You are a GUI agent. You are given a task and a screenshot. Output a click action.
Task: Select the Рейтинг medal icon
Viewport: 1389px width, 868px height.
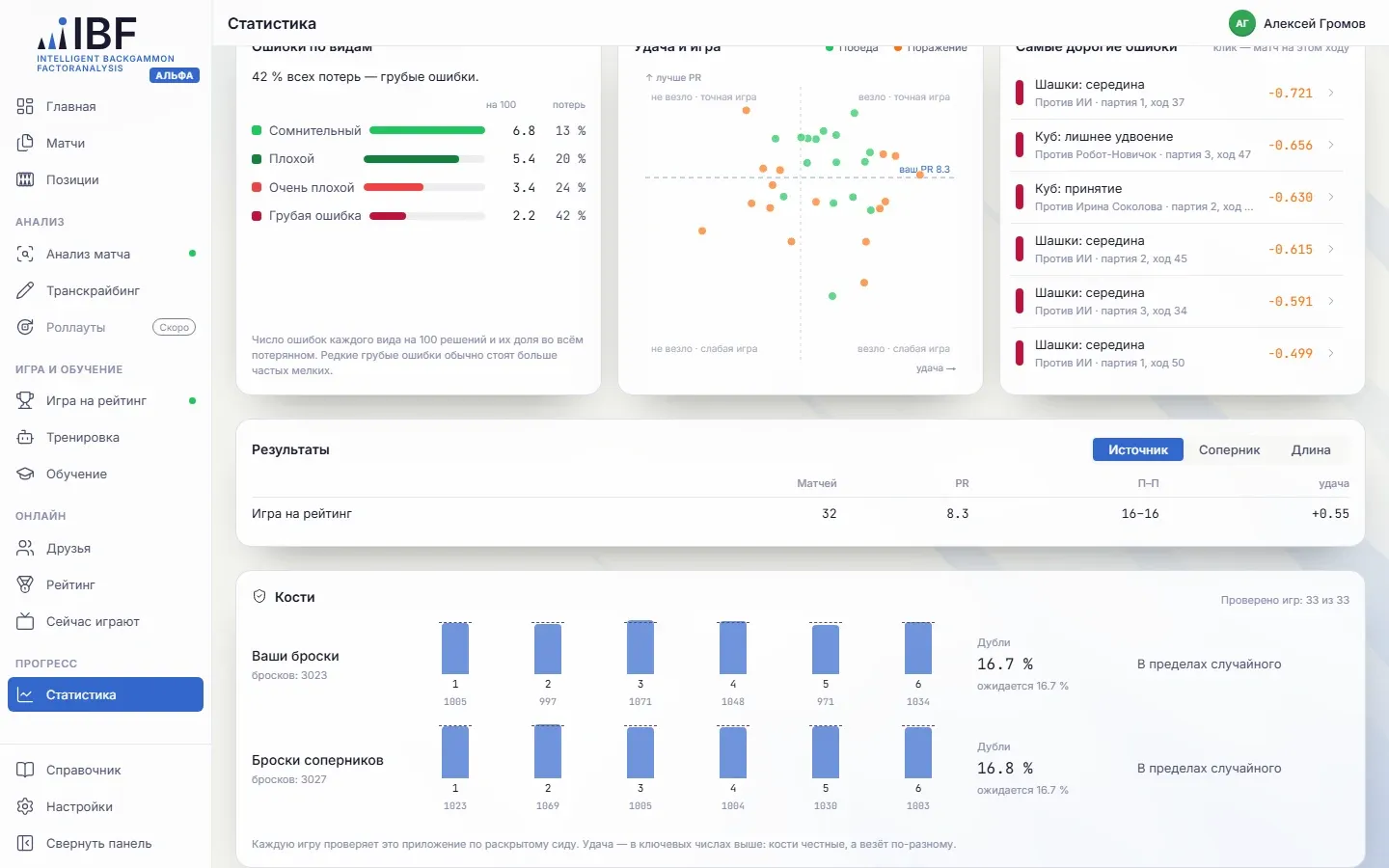coord(25,584)
